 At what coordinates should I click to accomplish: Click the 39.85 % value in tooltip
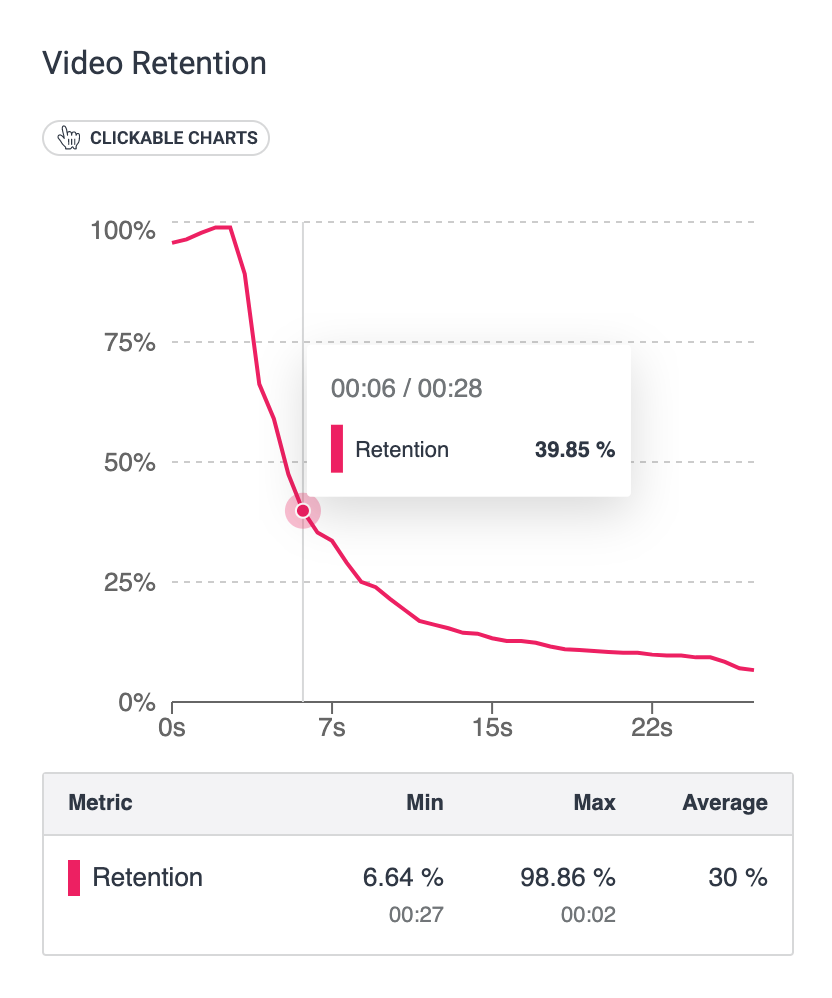tap(574, 450)
